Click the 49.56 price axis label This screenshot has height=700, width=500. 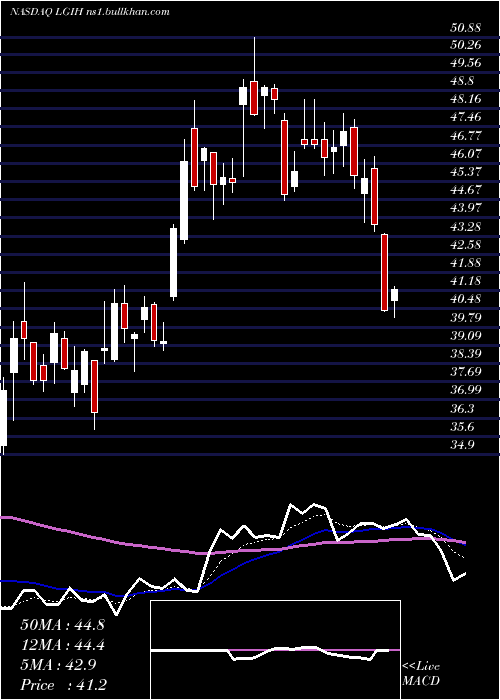[466, 63]
